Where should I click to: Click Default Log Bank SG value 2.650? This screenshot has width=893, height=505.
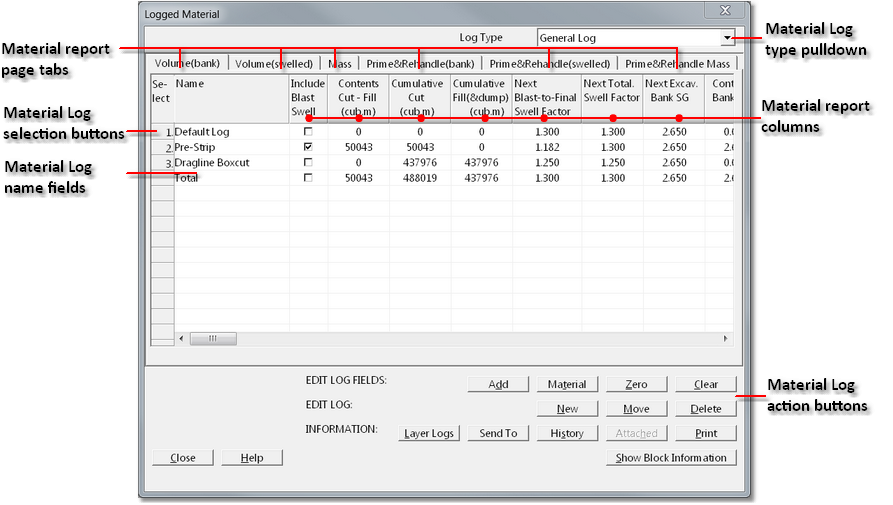(674, 132)
